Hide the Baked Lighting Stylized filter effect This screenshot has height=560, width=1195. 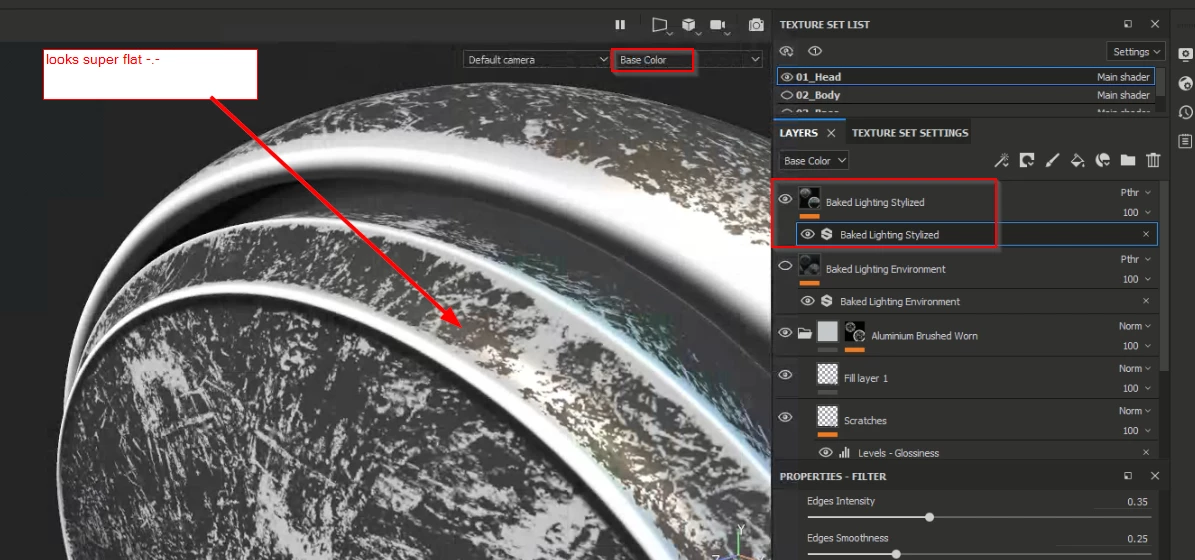click(808, 235)
